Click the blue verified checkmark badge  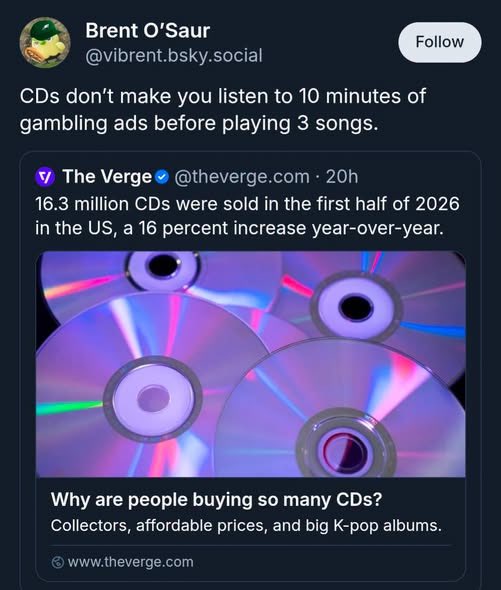[162, 177]
